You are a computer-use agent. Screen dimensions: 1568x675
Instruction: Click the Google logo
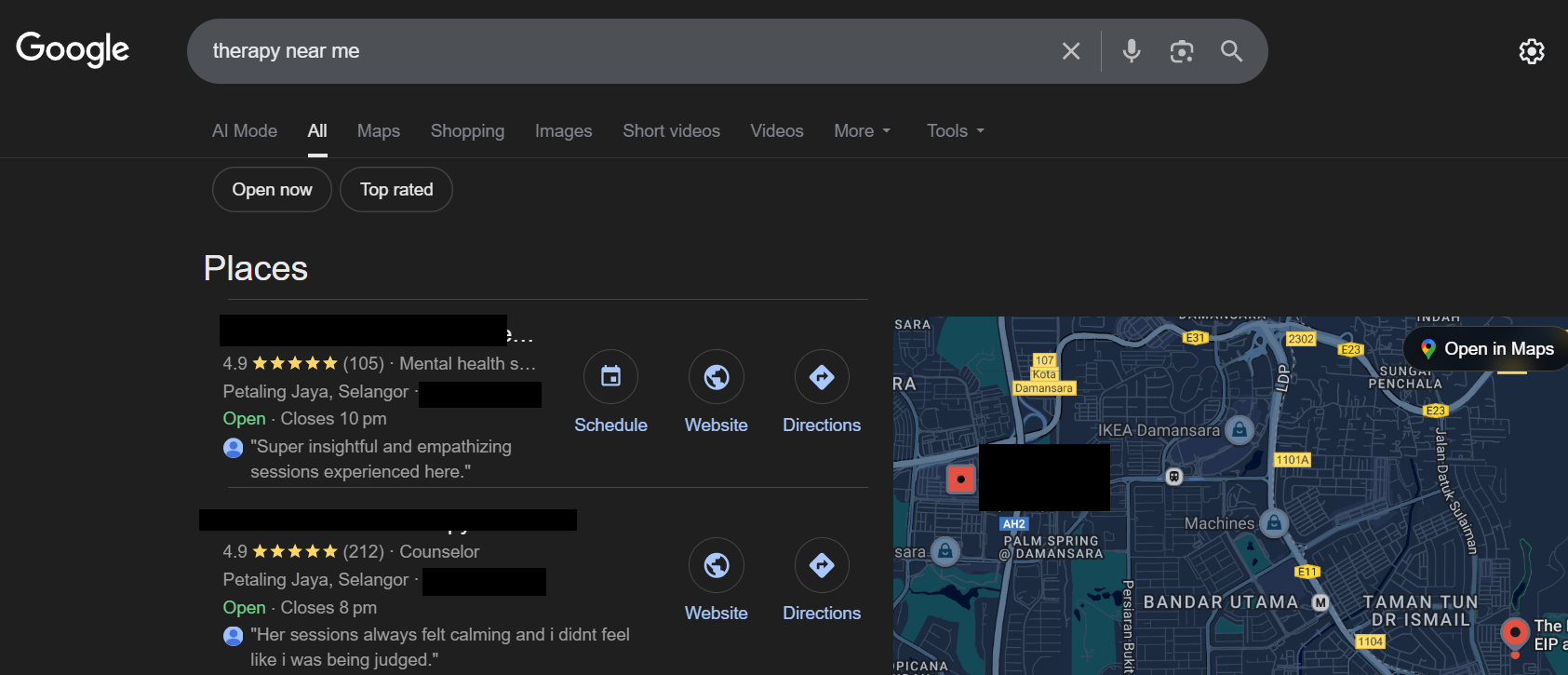tap(73, 49)
